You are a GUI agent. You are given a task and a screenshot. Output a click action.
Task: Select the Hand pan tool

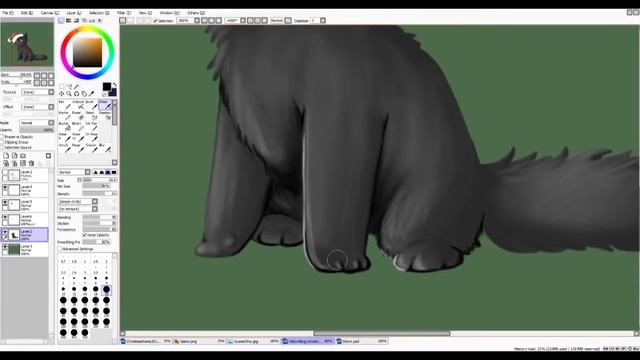pos(84,93)
